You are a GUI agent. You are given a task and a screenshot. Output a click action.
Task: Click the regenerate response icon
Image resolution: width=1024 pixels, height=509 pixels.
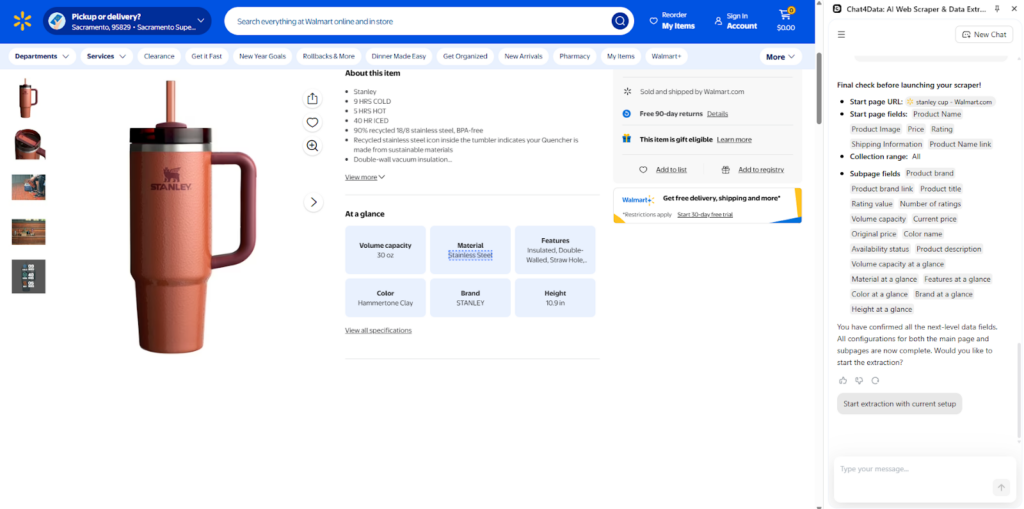[x=875, y=380]
